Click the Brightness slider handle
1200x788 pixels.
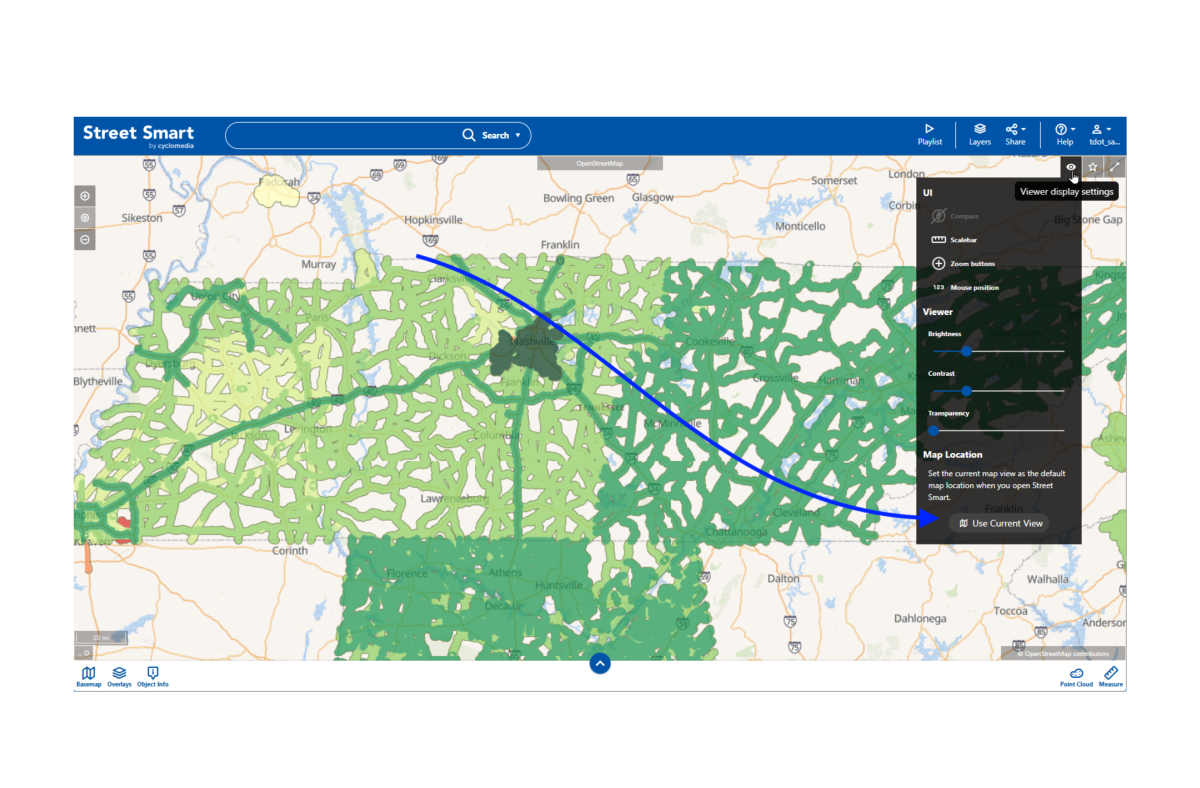pos(966,352)
